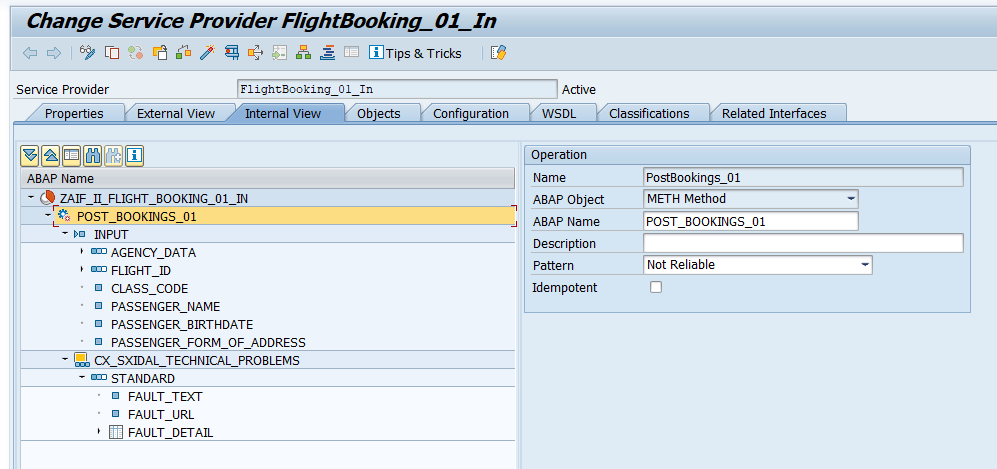997x469 pixels.
Task: Toggle the Idempotent checkbox
Action: coord(656,288)
